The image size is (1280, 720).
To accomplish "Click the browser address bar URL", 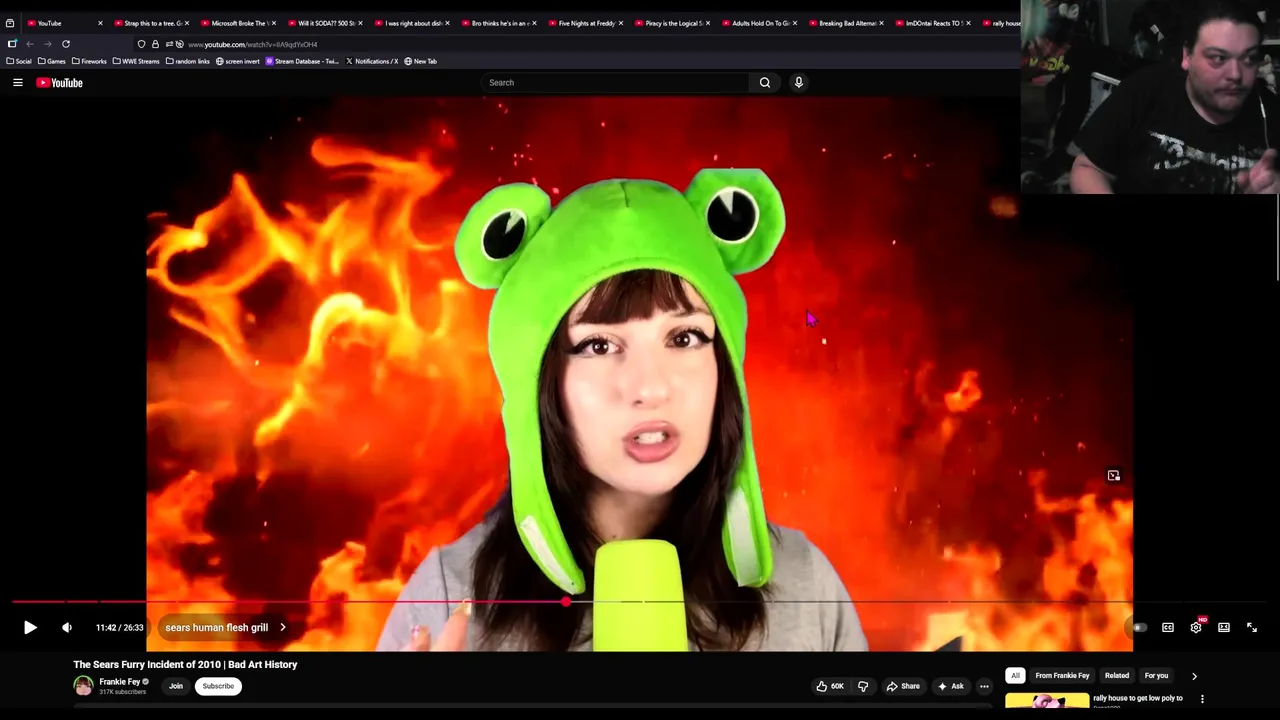I will [253, 45].
